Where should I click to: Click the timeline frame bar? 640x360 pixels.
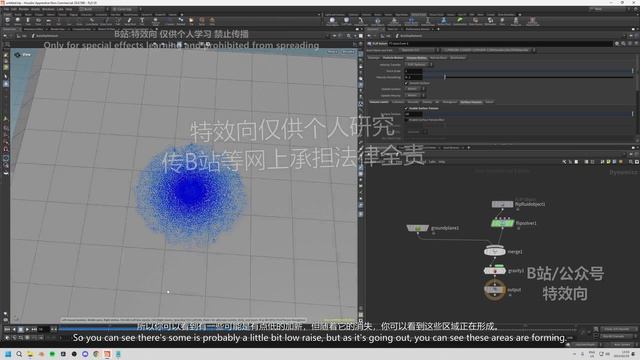click(318, 329)
